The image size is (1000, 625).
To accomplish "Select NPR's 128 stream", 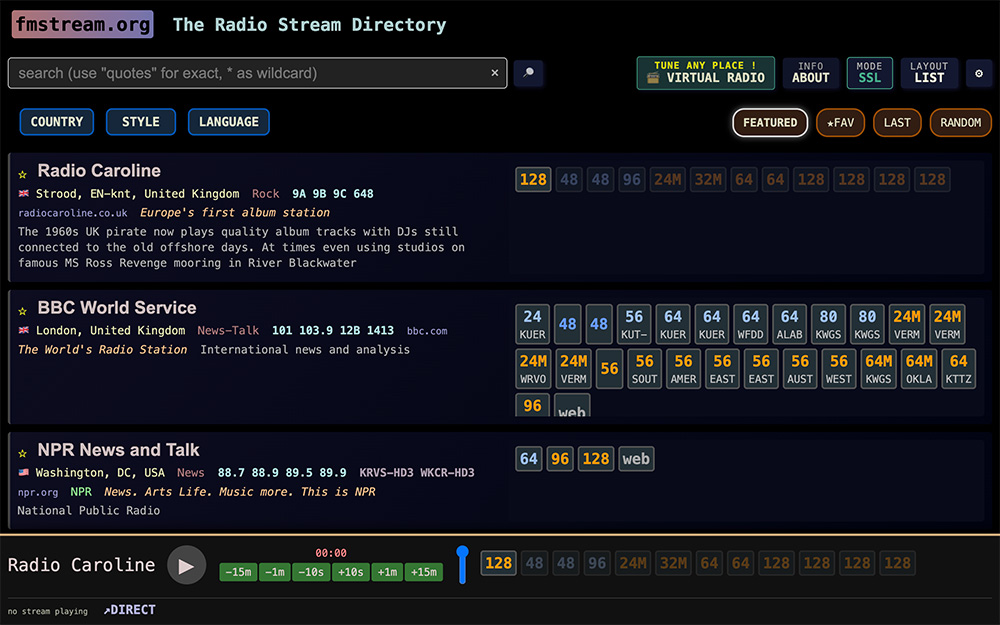I will 596,459.
